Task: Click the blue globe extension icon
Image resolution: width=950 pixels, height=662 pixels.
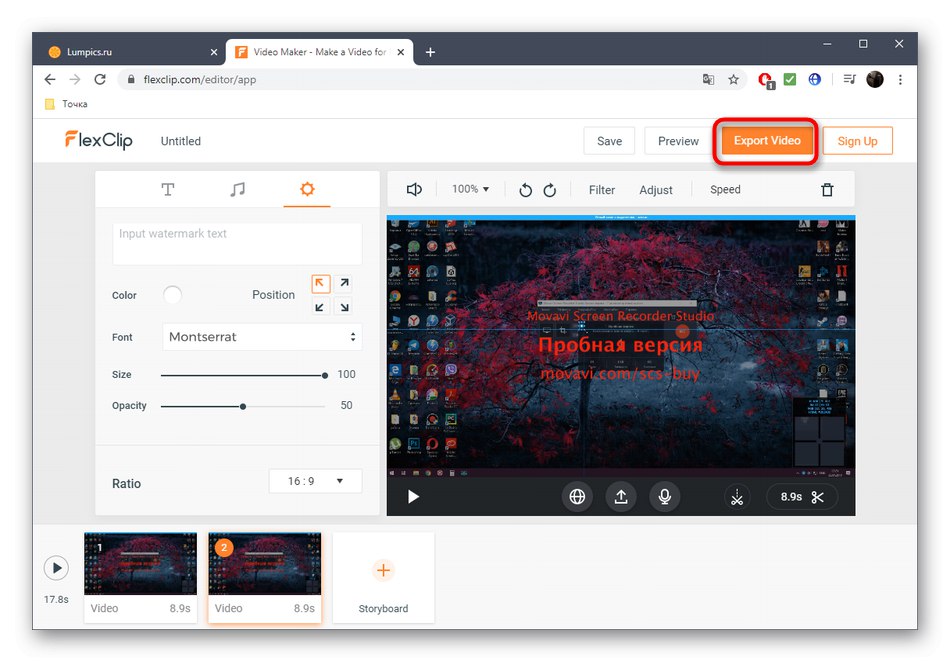Action: click(814, 79)
